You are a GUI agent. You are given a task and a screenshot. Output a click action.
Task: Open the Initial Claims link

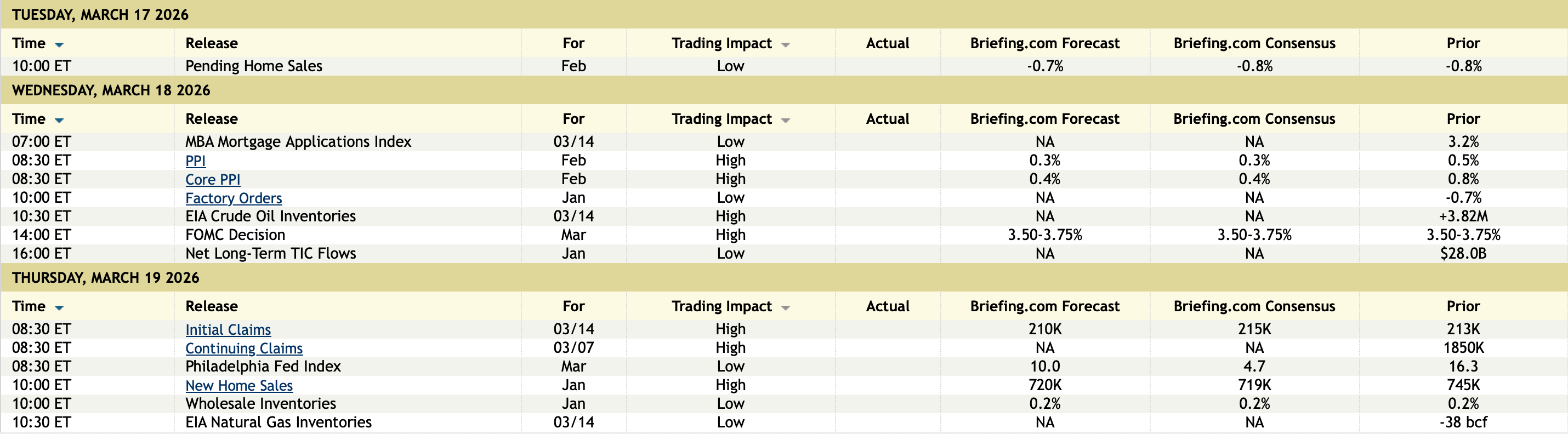(x=228, y=329)
